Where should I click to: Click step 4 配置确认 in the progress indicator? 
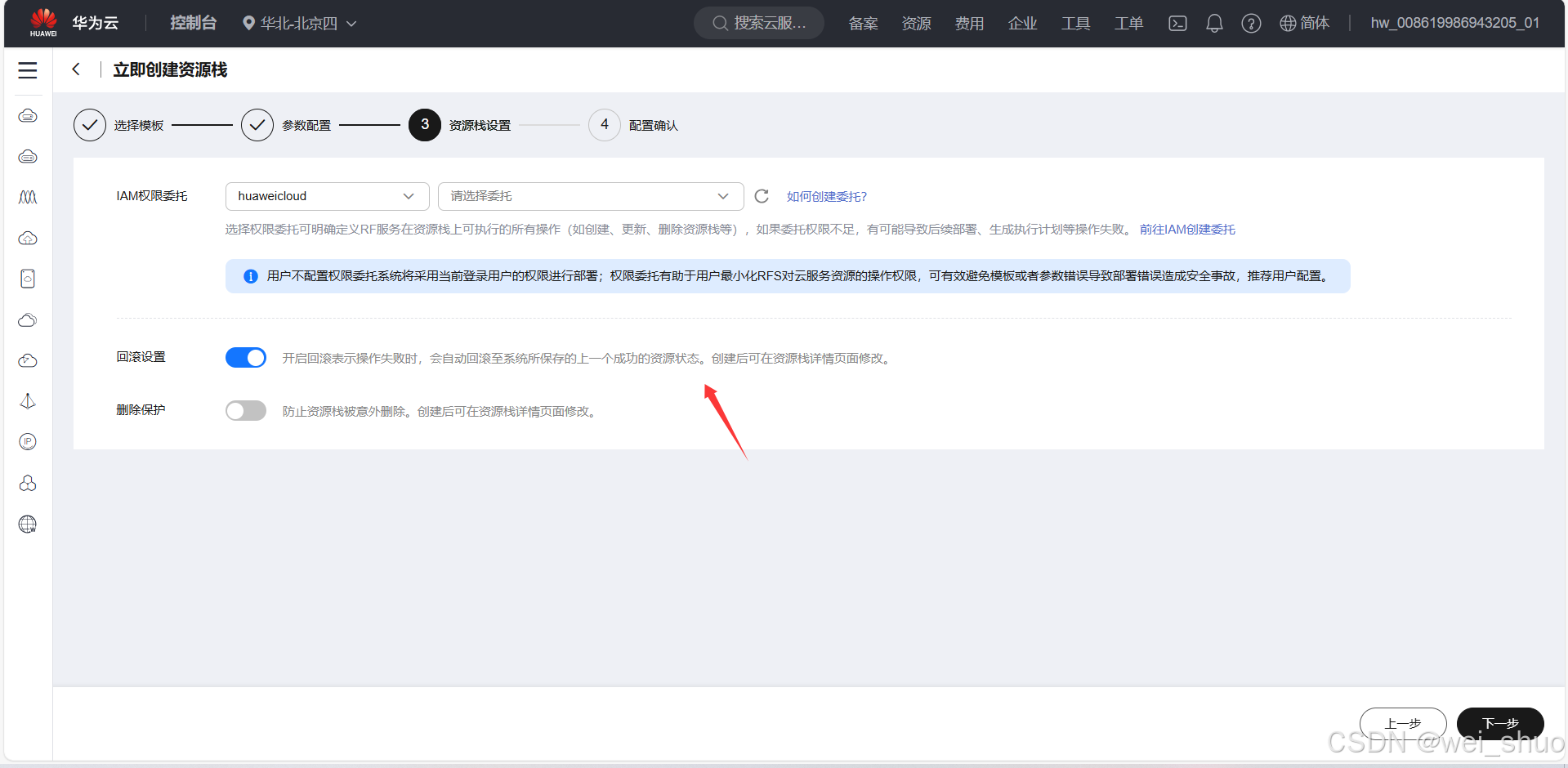click(604, 124)
